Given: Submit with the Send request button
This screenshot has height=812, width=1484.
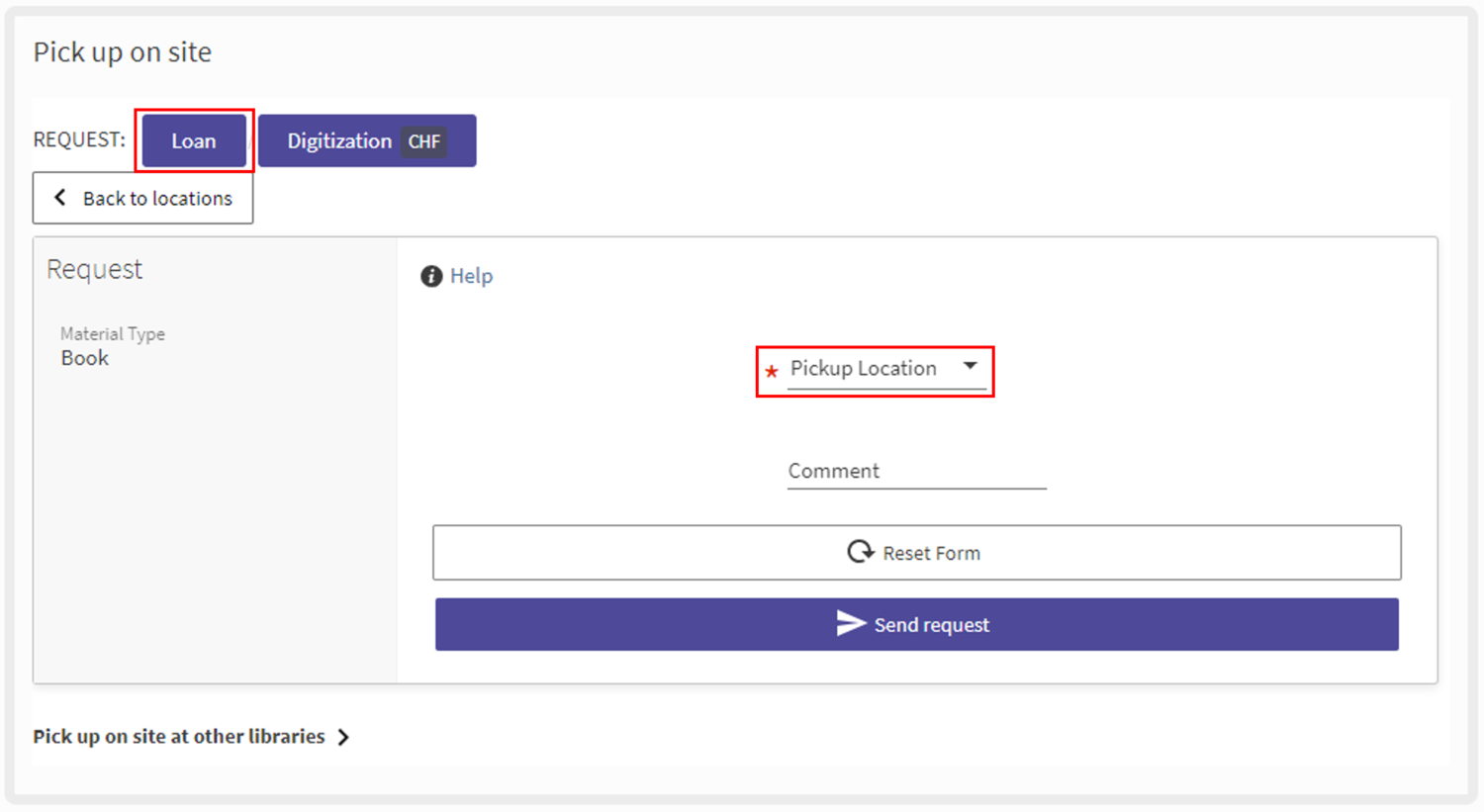Looking at the screenshot, I should [x=916, y=624].
